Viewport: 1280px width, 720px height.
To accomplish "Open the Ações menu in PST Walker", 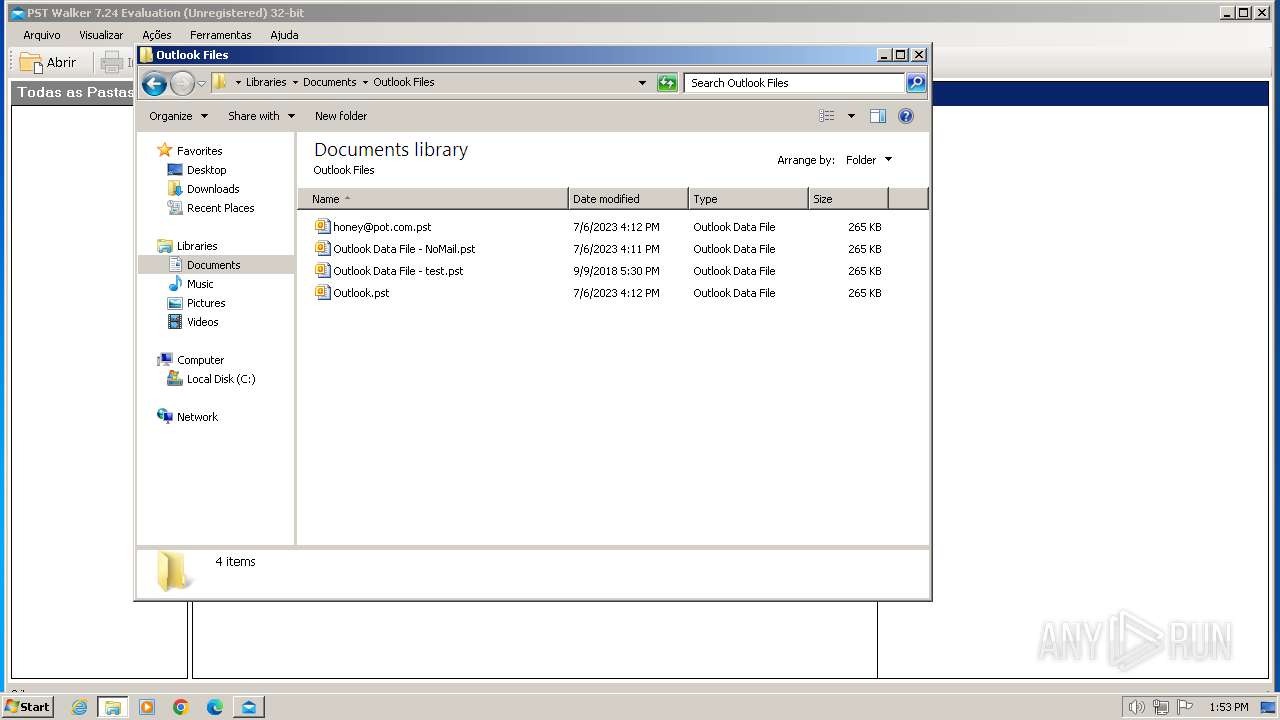I will [157, 35].
